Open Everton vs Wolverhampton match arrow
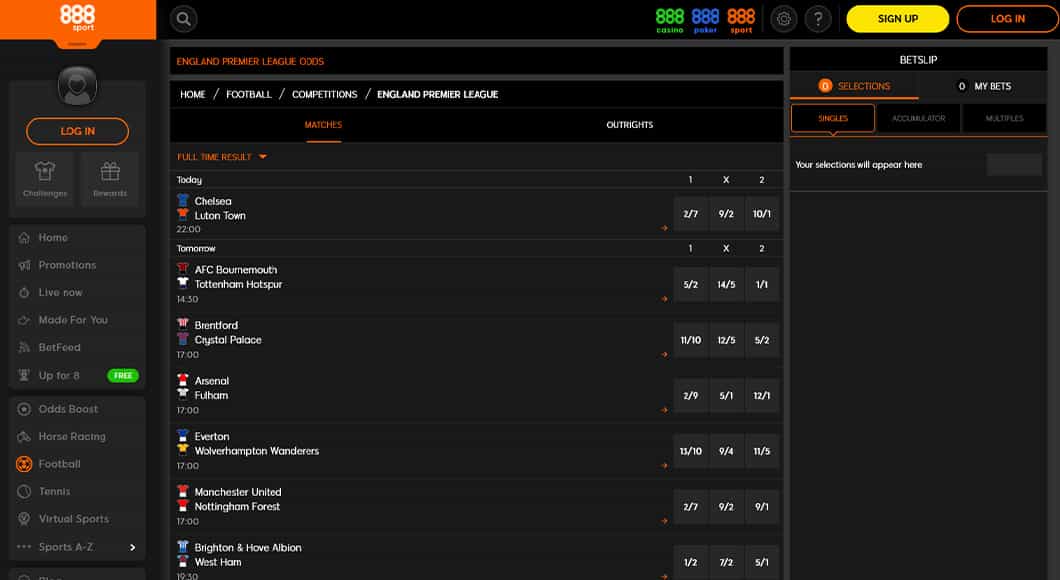This screenshot has width=1060, height=580. [664, 465]
